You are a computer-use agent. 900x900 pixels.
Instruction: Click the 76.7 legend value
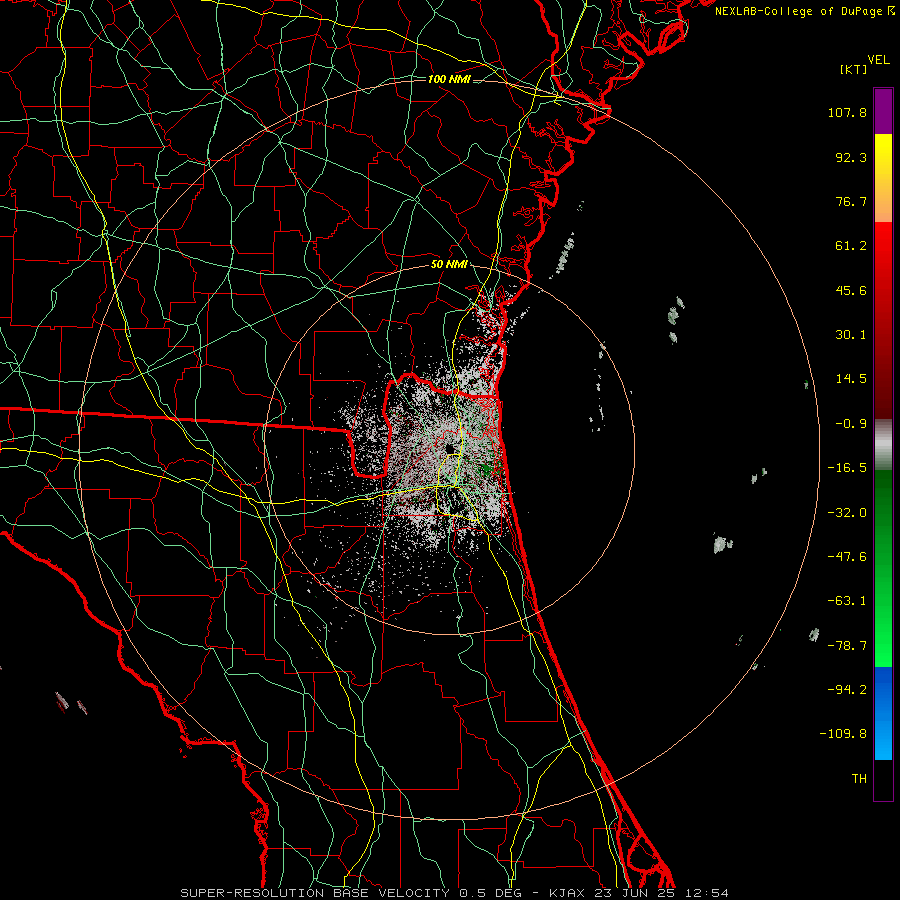pyautogui.click(x=851, y=201)
